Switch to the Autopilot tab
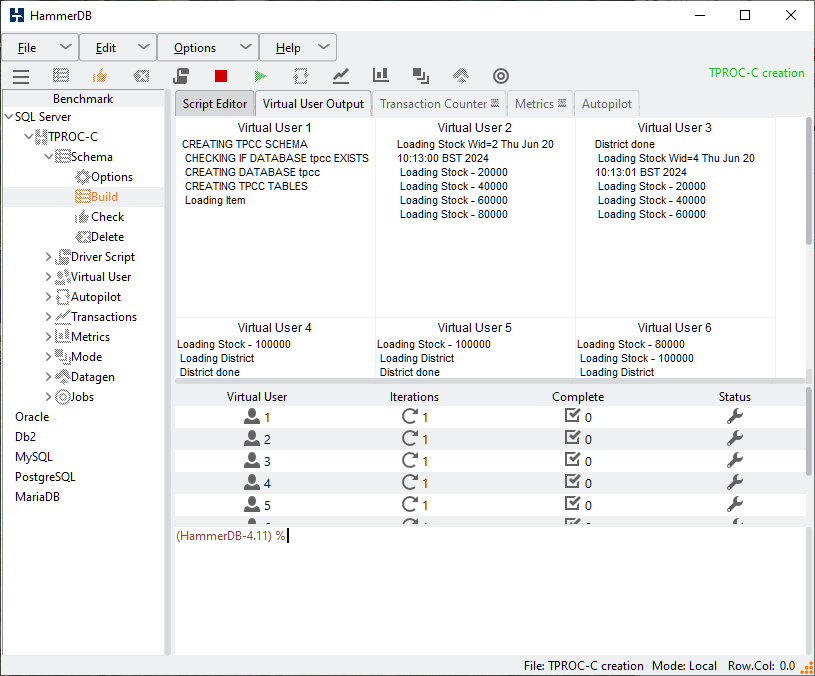The image size is (815, 676). tap(607, 103)
